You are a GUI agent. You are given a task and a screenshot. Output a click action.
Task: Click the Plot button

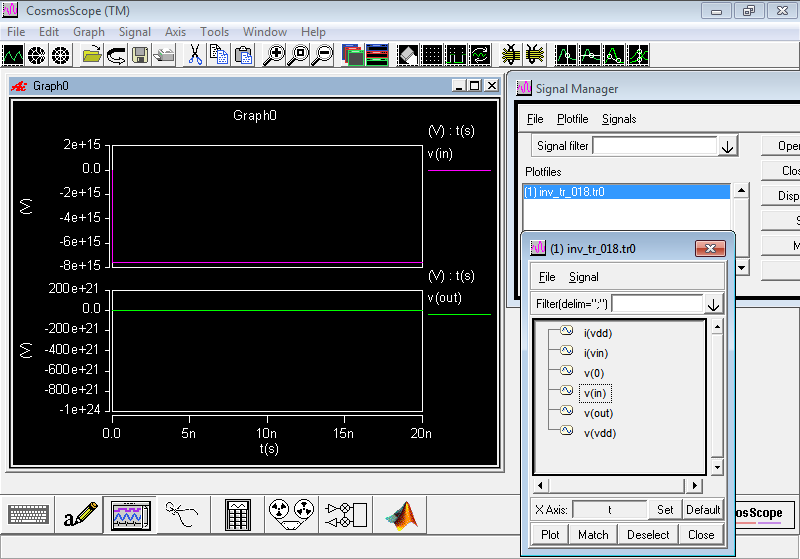click(550, 535)
